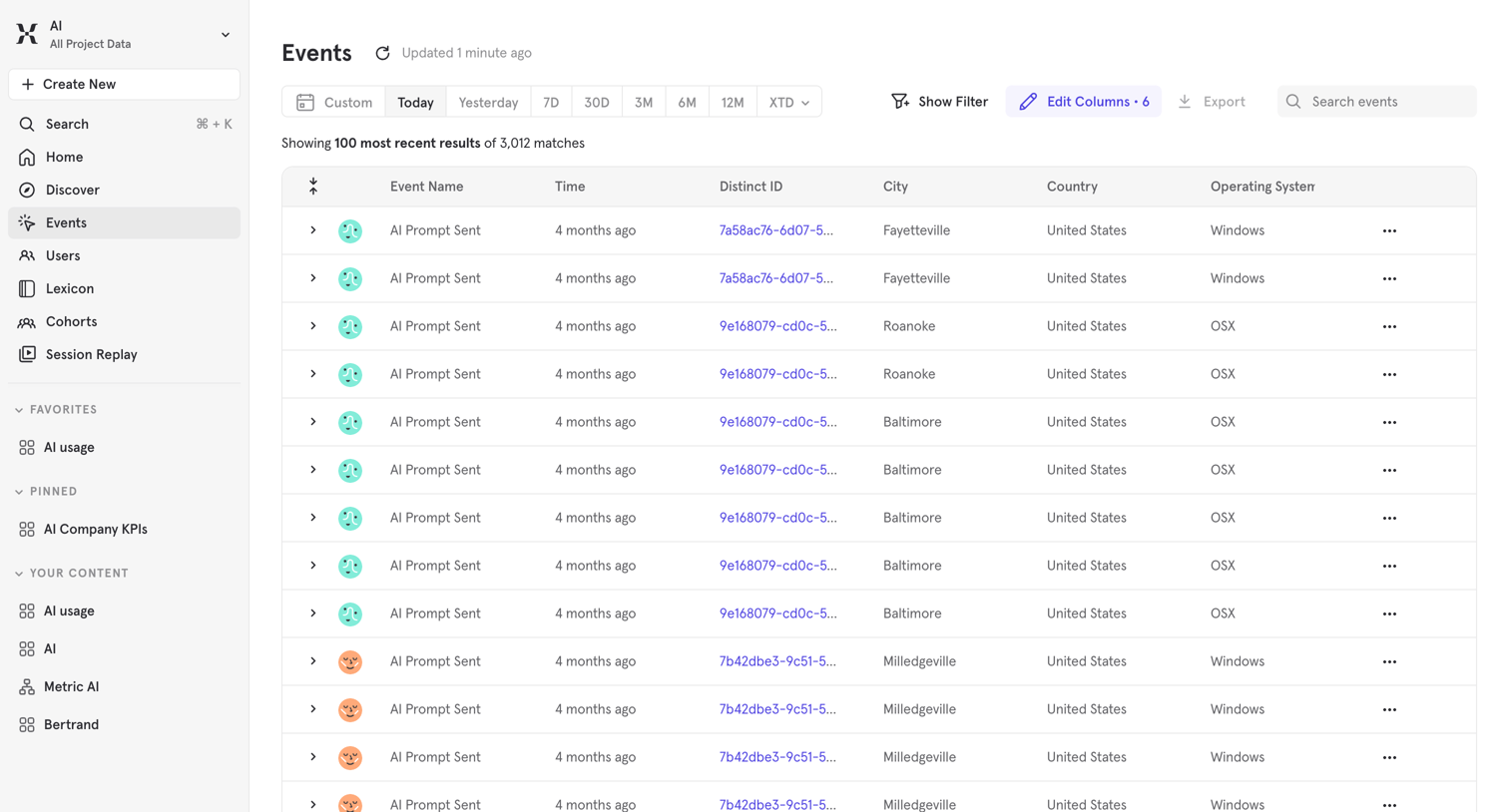This screenshot has width=1509, height=812.
Task: Open more options on the second Fayetteville row
Action: pos(1389,278)
